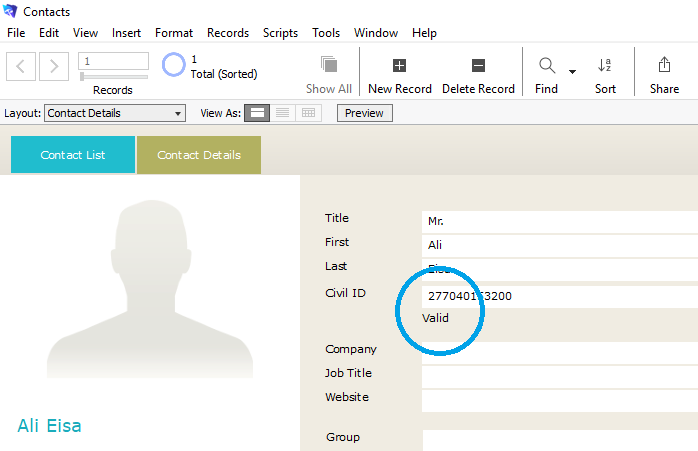Image resolution: width=698 pixels, height=451 pixels.
Task: Click the pie chart found-set indicator
Action: pos(174,66)
